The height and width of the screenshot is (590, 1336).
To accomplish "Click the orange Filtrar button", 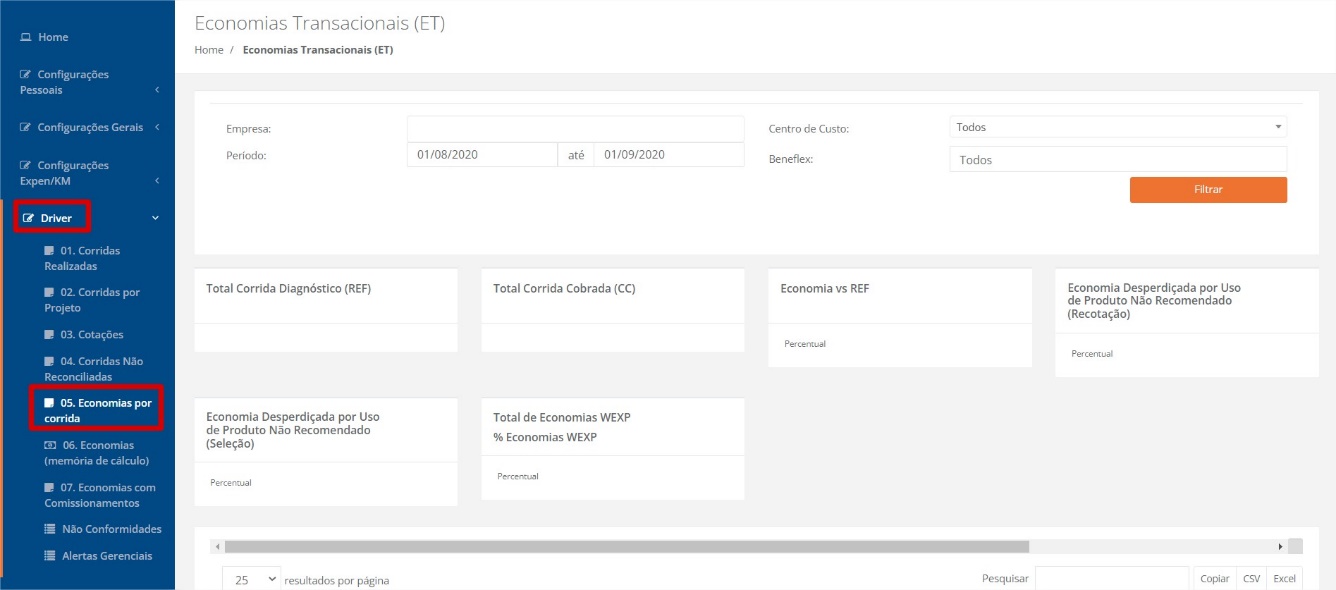I will 1208,190.
